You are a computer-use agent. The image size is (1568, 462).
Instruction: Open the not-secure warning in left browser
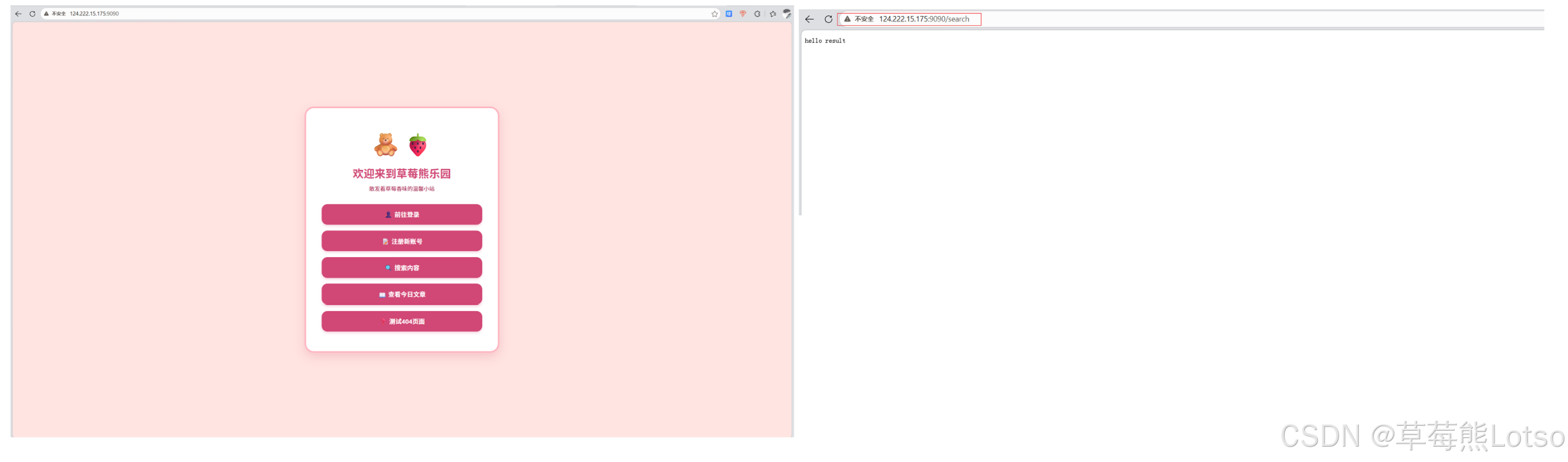coord(55,13)
